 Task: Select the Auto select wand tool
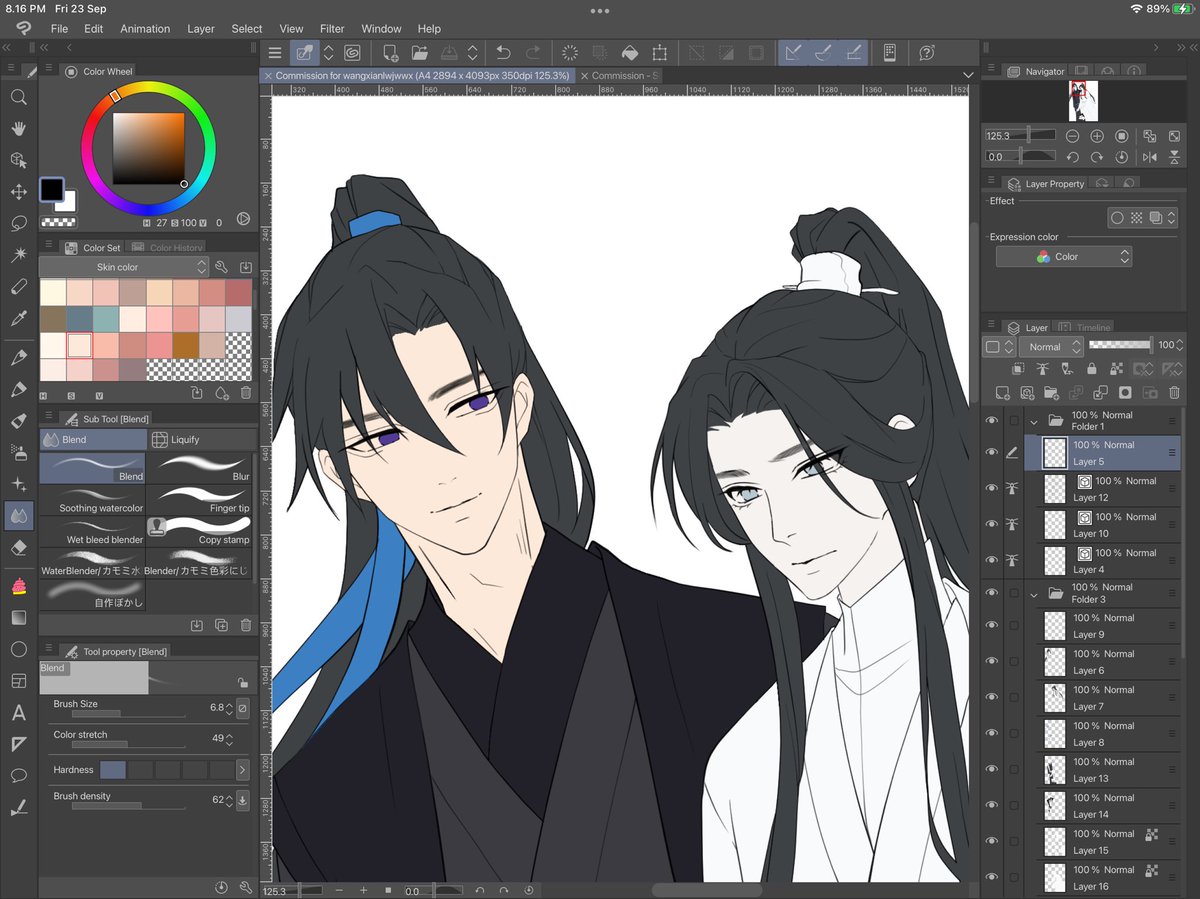click(x=18, y=255)
